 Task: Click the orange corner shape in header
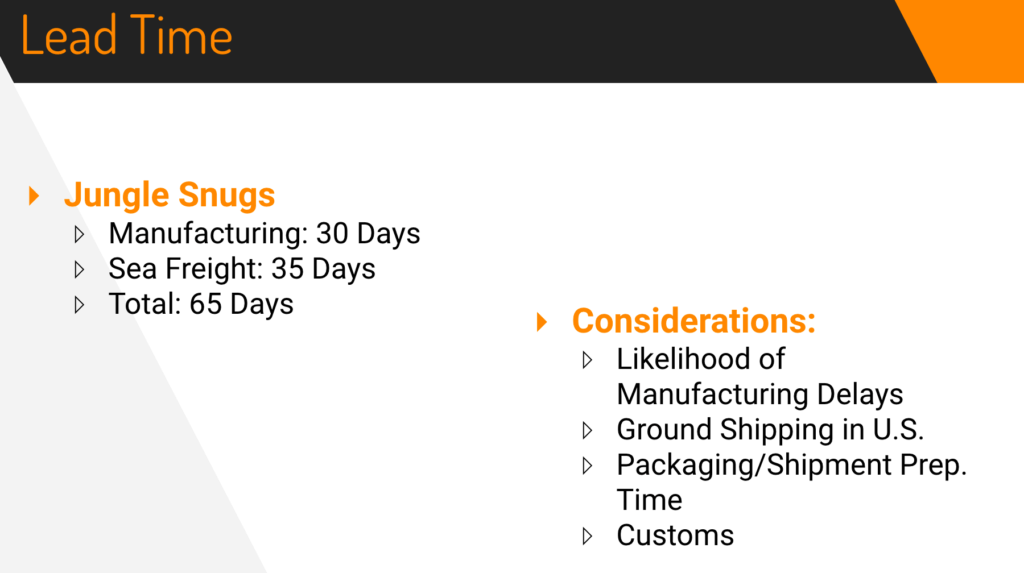[x=968, y=41]
